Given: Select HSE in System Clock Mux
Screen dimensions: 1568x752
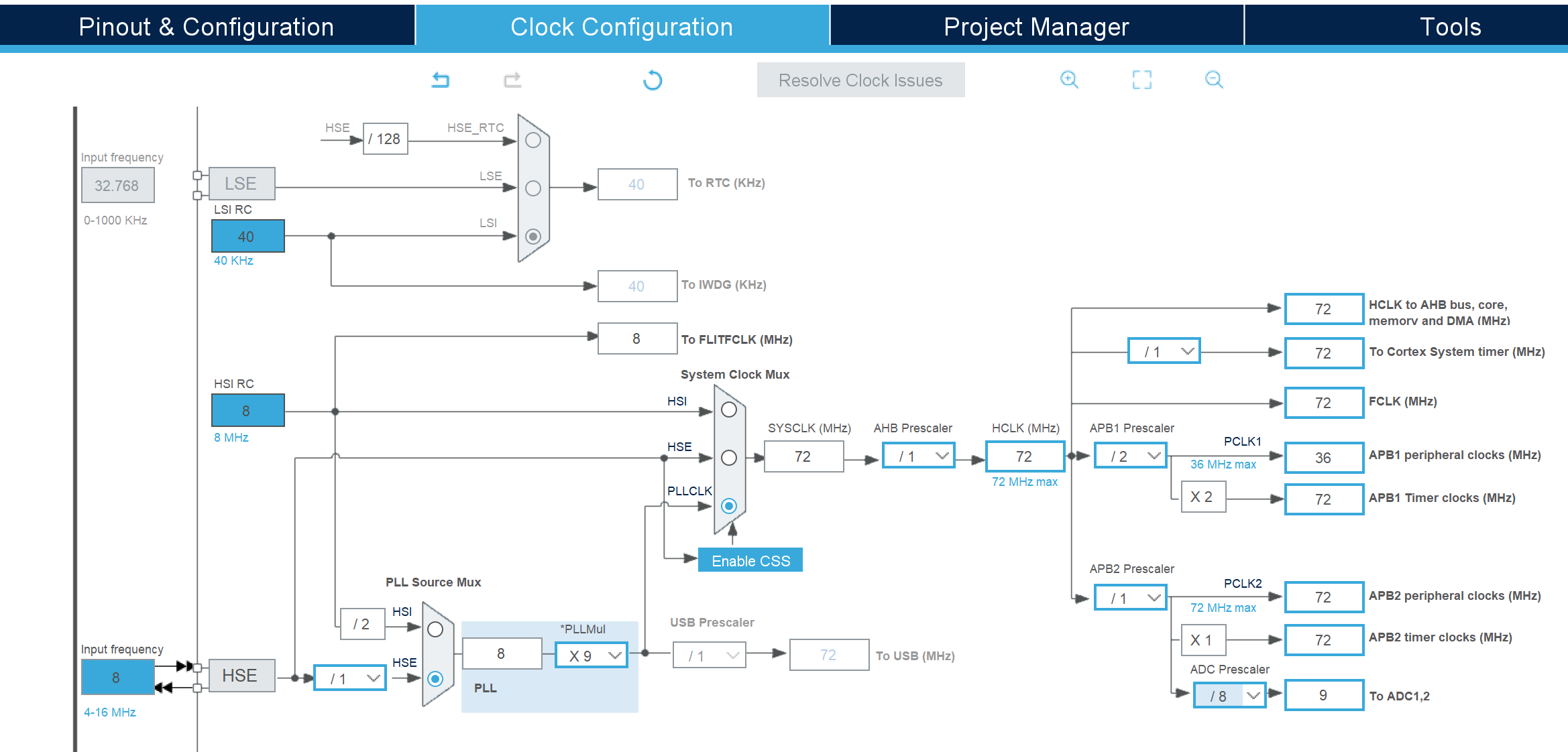Looking at the screenshot, I should [x=729, y=458].
